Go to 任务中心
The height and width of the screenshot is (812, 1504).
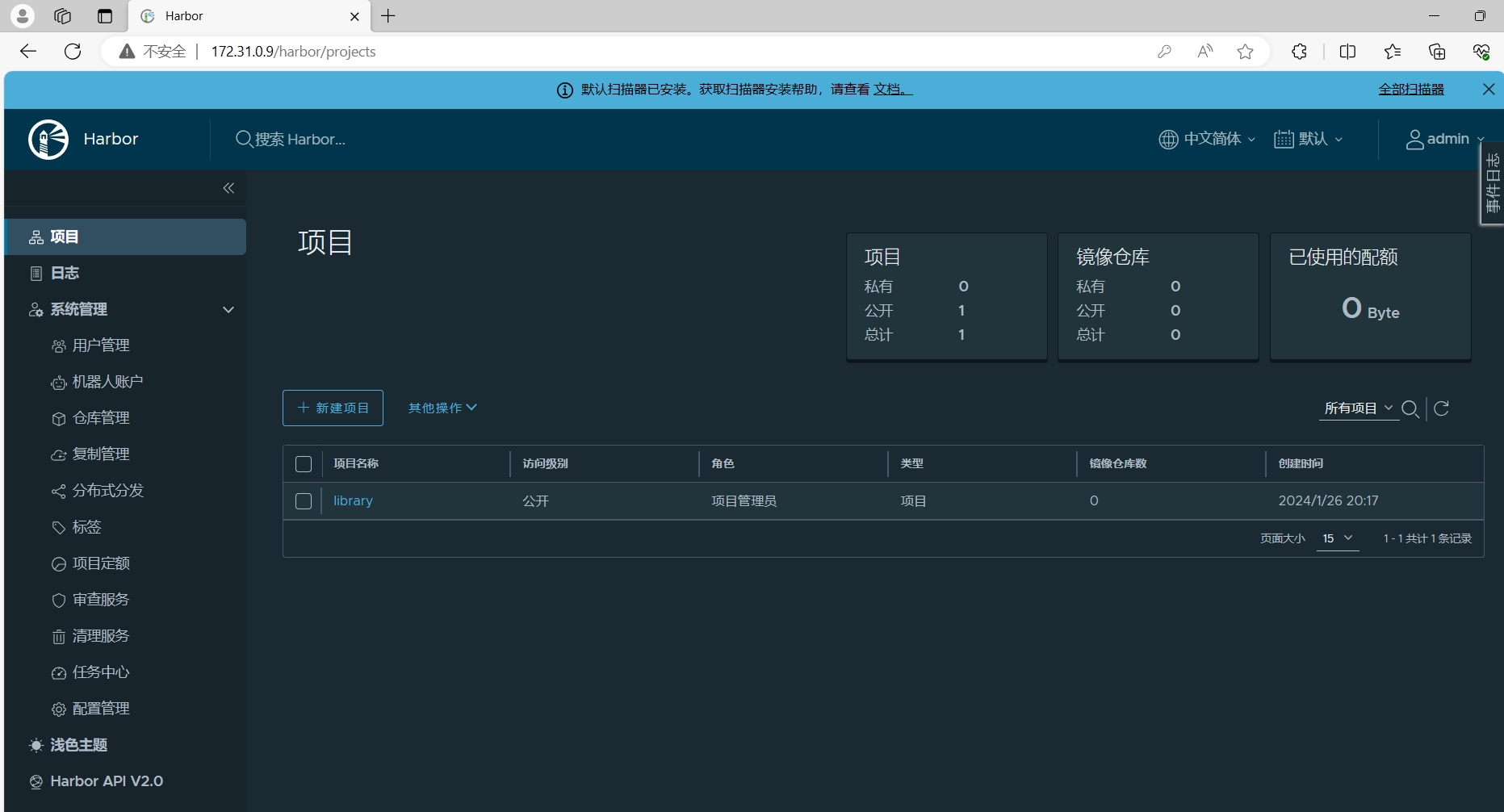pyautogui.click(x=101, y=672)
